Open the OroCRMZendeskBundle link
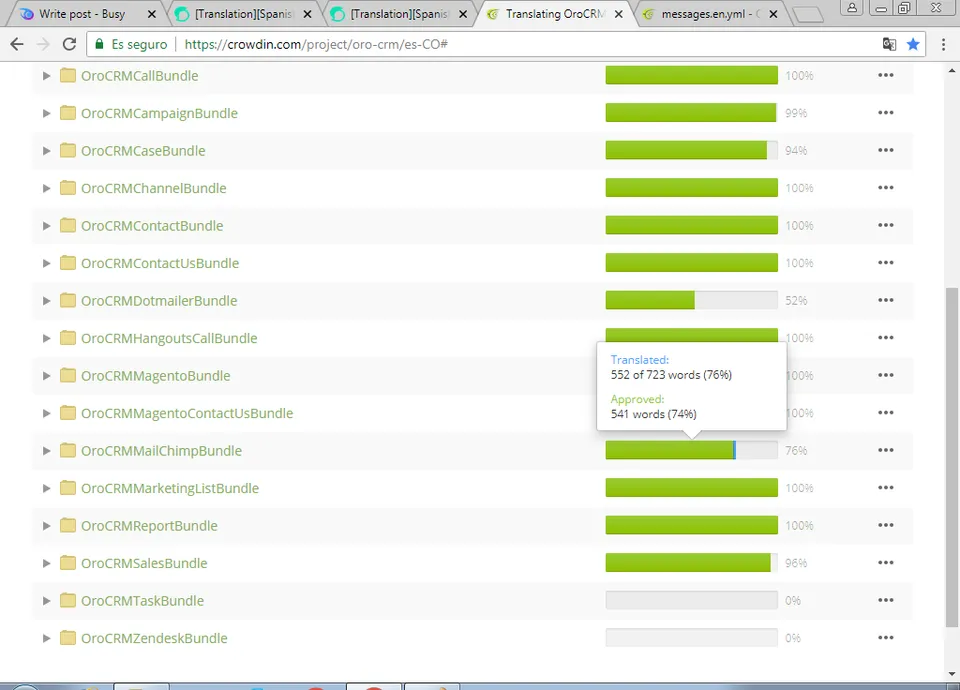Viewport: 960px width, 690px height. pos(154,639)
